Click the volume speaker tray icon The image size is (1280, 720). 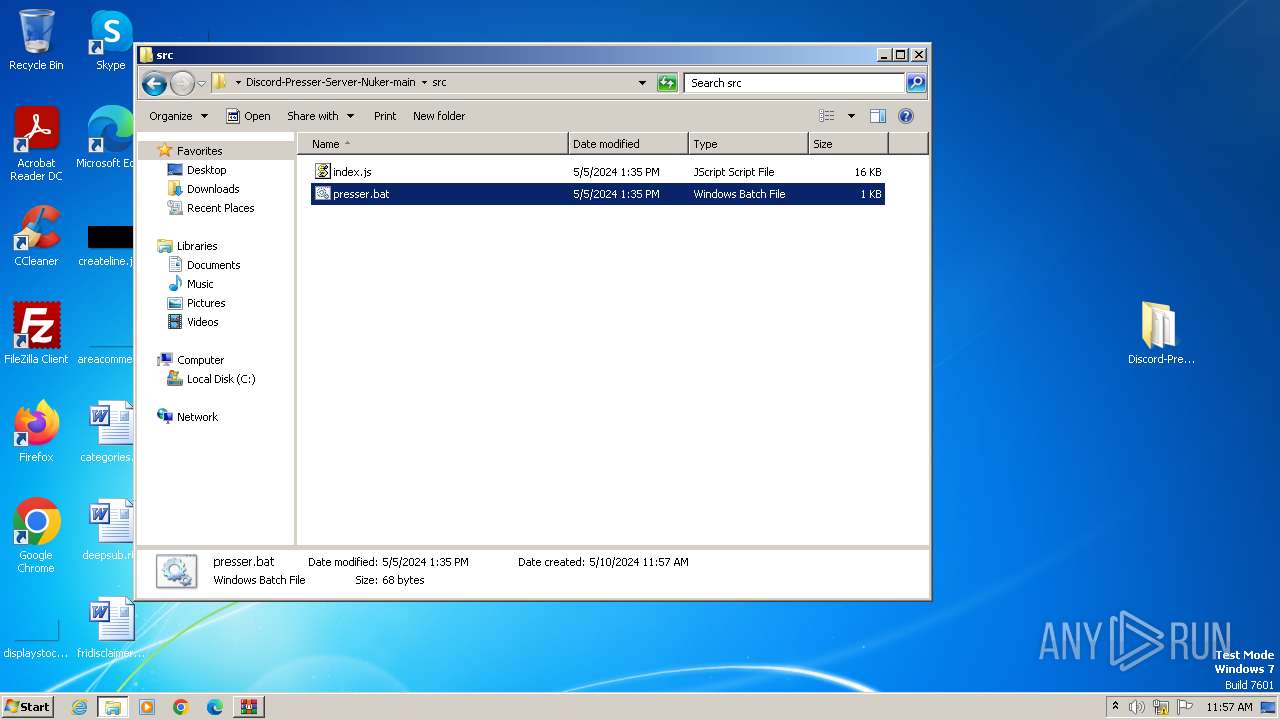[1137, 707]
